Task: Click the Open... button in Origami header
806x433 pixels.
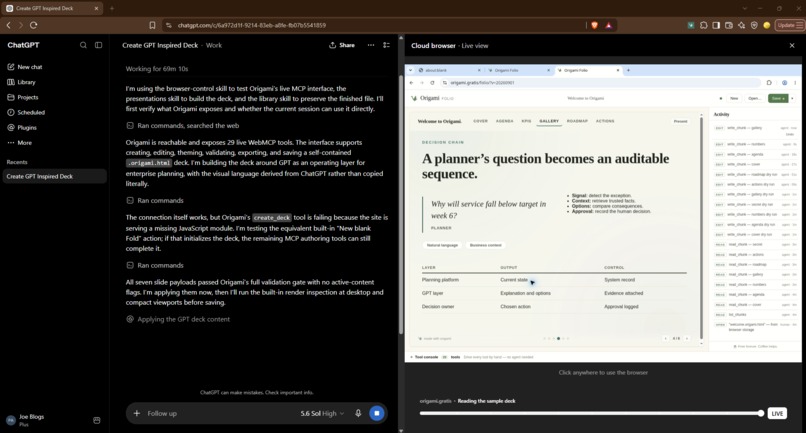Action: 754,98
